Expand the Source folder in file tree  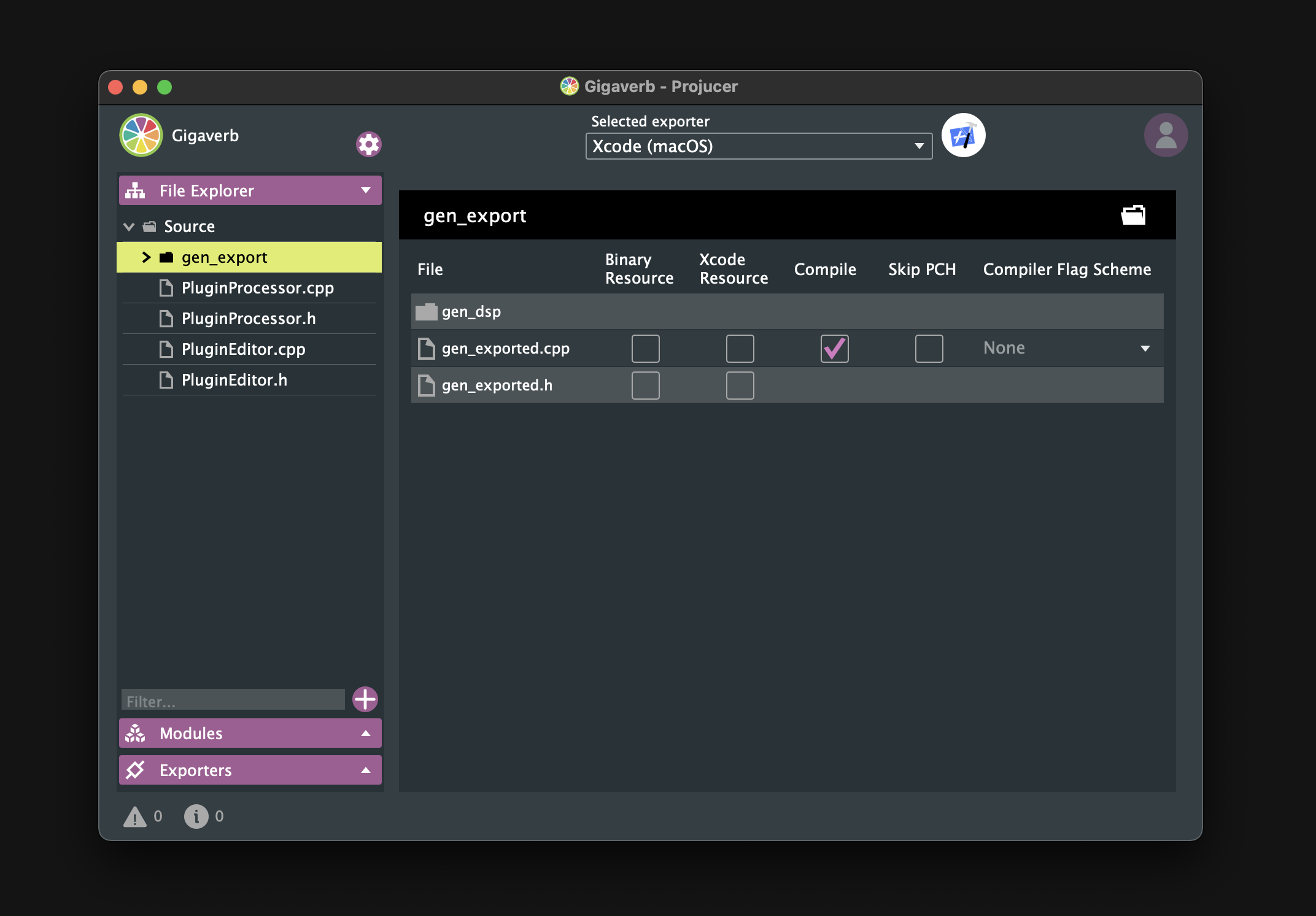(x=128, y=226)
